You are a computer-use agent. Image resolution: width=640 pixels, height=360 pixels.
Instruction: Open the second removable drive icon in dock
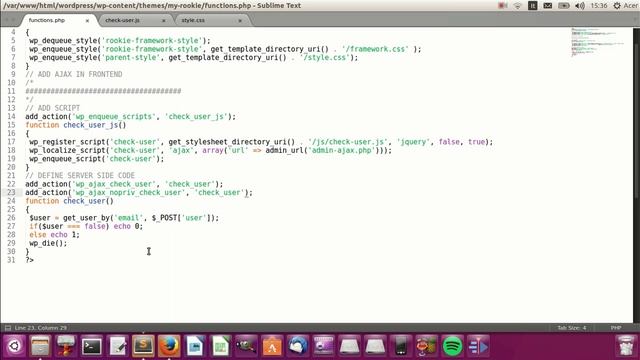[375, 347]
